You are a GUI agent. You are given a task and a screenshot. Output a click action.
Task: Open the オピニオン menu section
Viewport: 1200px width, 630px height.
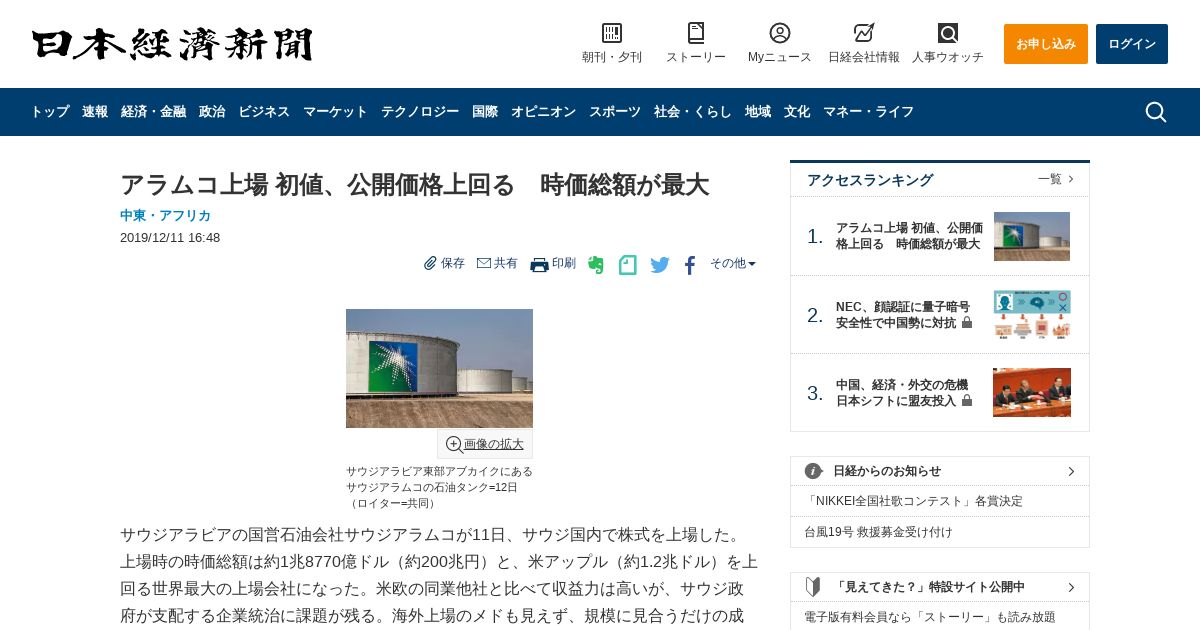[x=543, y=112]
